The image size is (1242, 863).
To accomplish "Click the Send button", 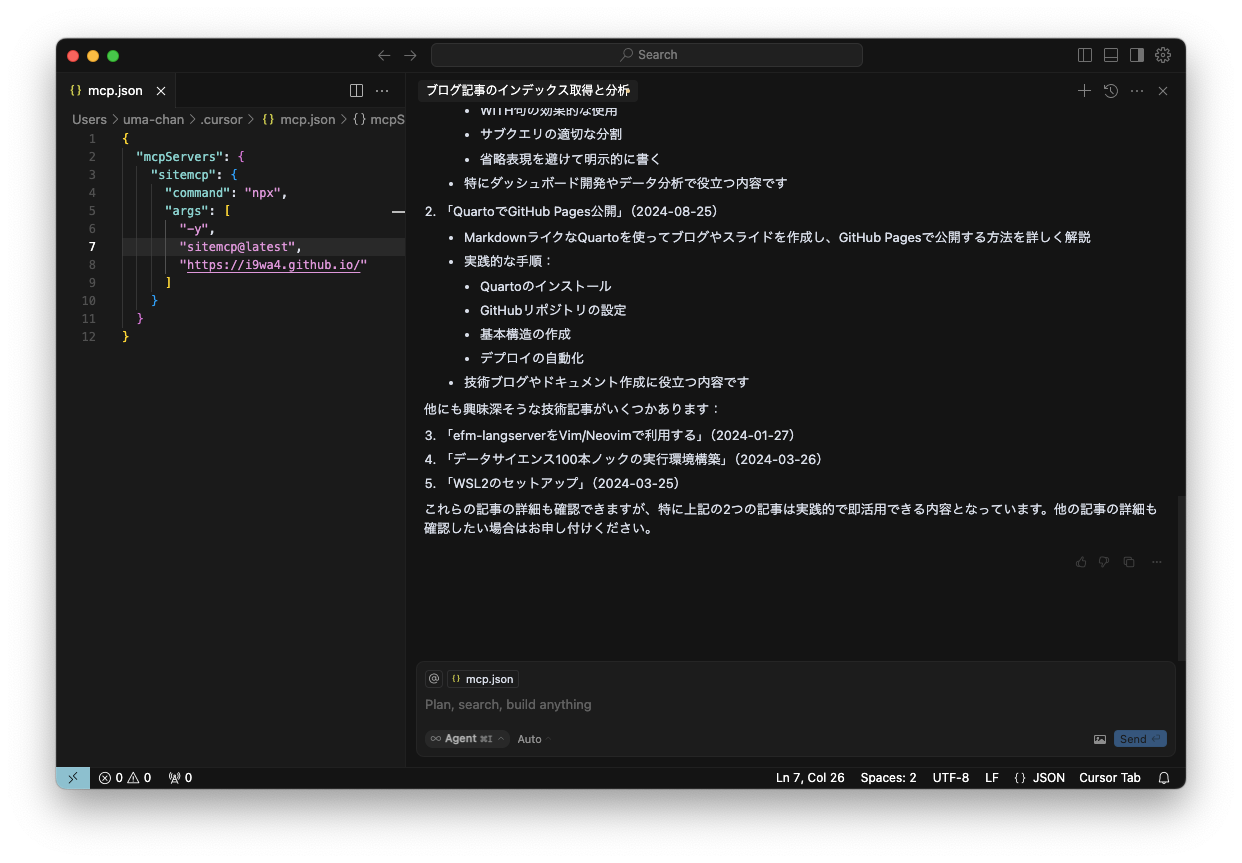I will tap(1140, 739).
